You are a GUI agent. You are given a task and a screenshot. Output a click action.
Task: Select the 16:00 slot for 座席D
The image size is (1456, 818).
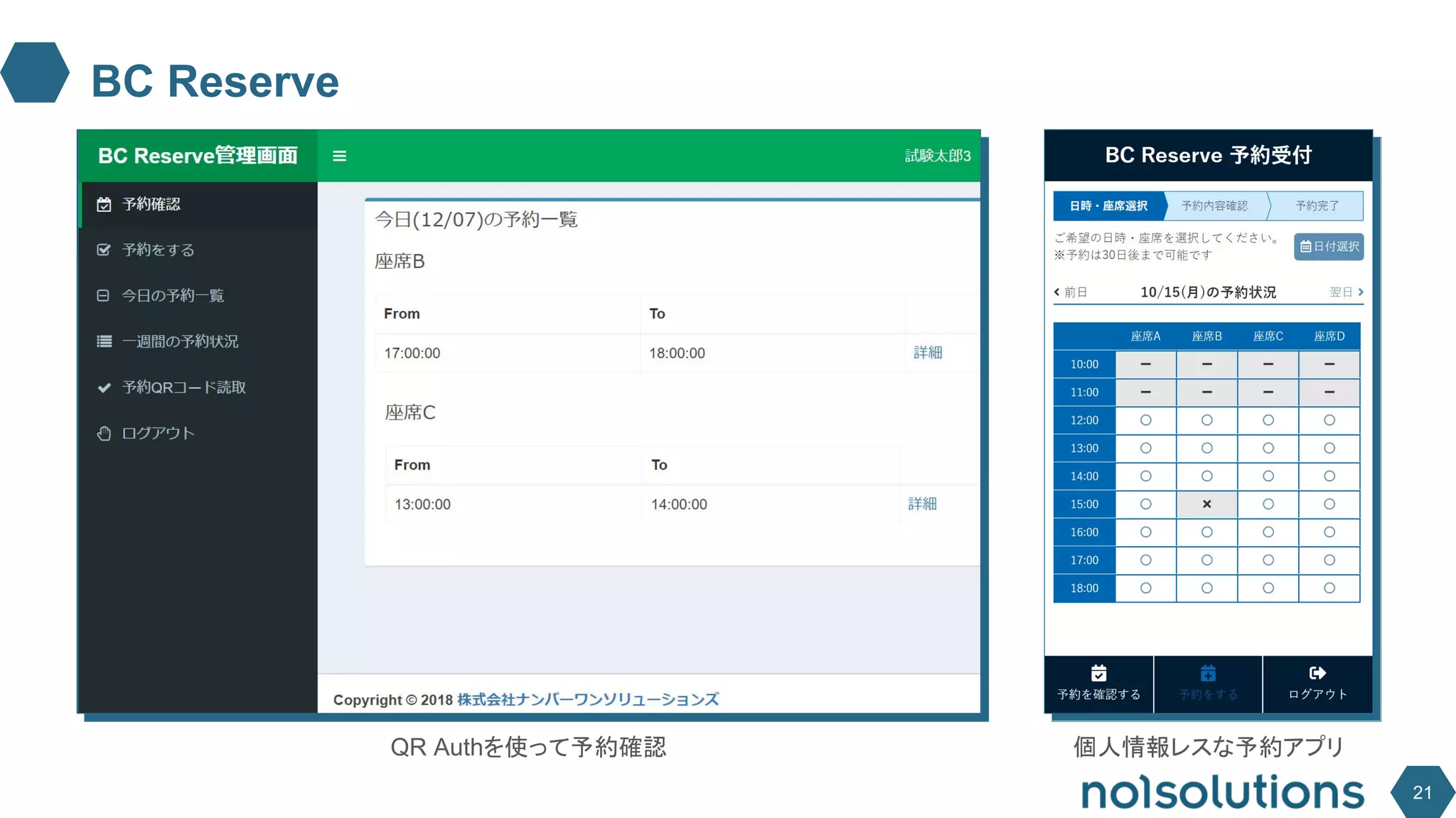1329,532
